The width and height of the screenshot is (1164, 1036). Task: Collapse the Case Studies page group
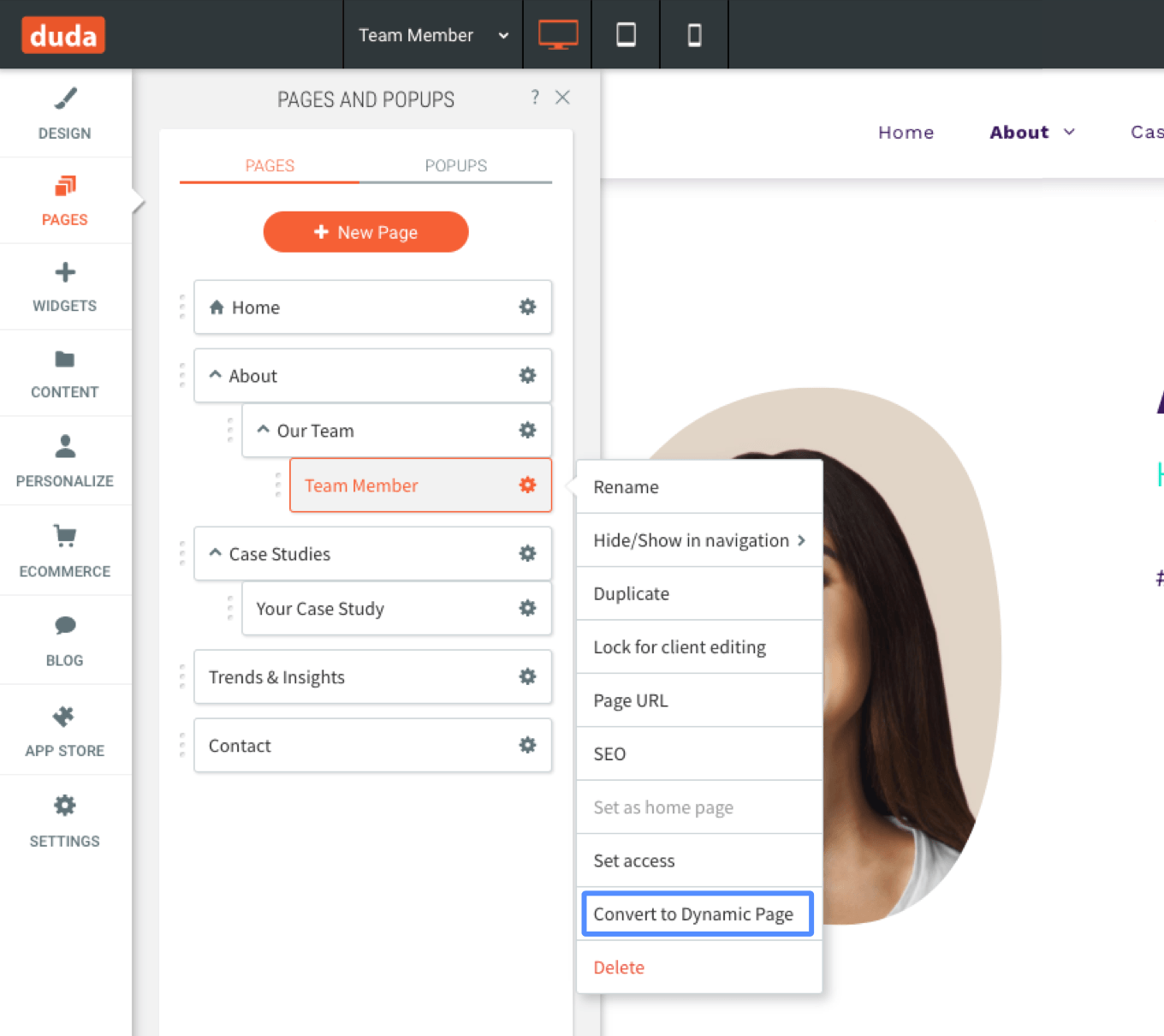216,553
